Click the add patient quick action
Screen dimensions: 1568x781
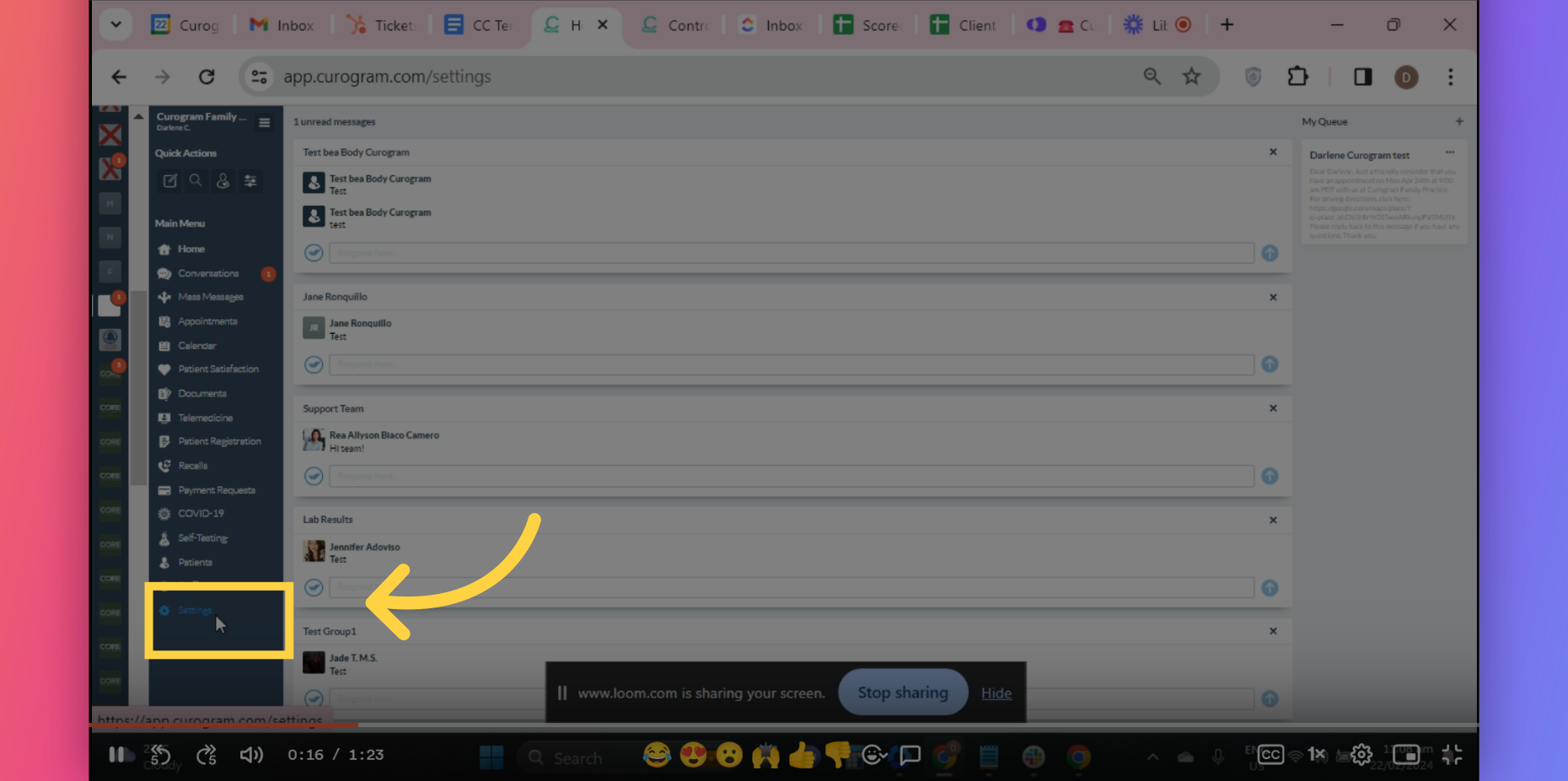coord(223,180)
